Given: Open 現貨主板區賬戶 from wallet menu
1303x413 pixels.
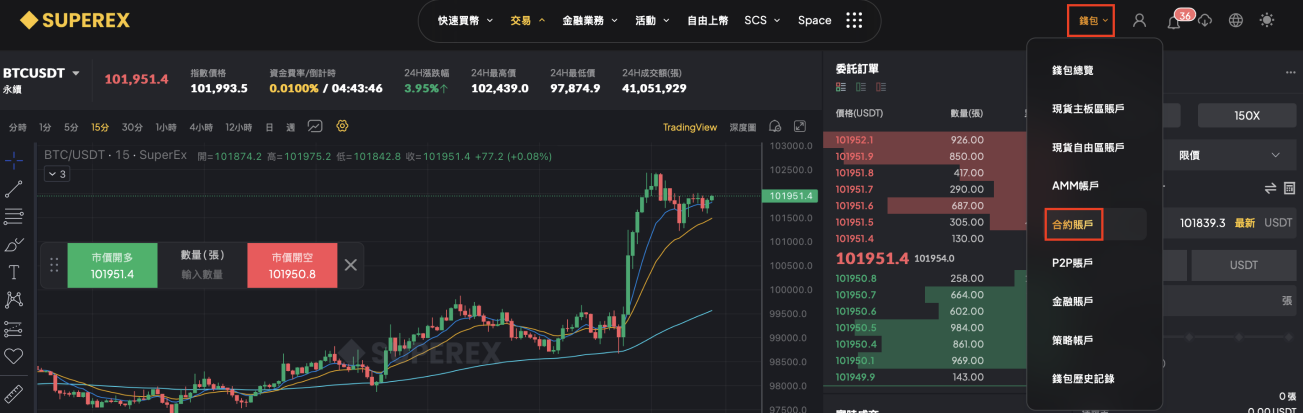Looking at the screenshot, I should tap(1088, 109).
